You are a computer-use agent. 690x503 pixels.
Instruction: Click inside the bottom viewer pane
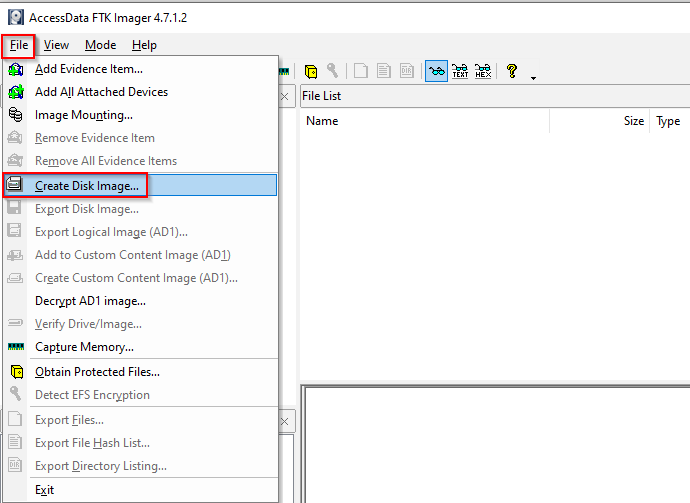496,444
